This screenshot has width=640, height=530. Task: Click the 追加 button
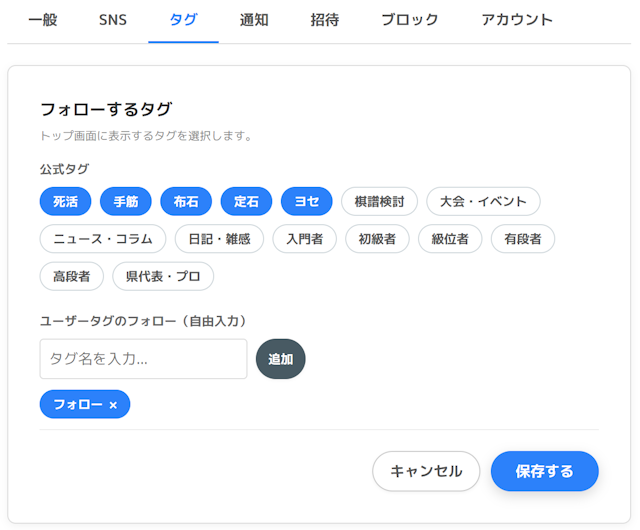tap(280, 359)
